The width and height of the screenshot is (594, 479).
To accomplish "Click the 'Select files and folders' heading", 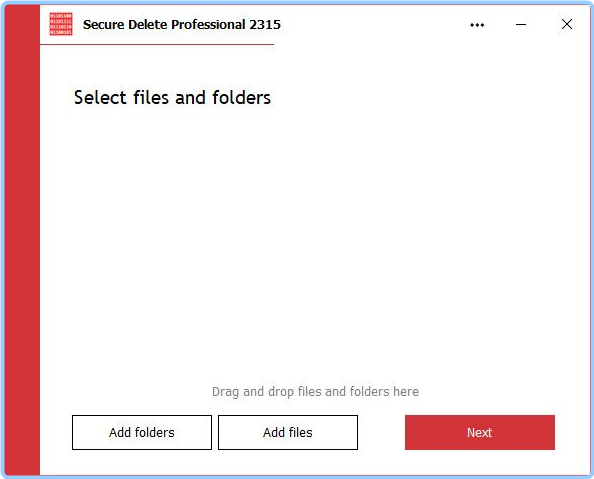I will click(172, 97).
